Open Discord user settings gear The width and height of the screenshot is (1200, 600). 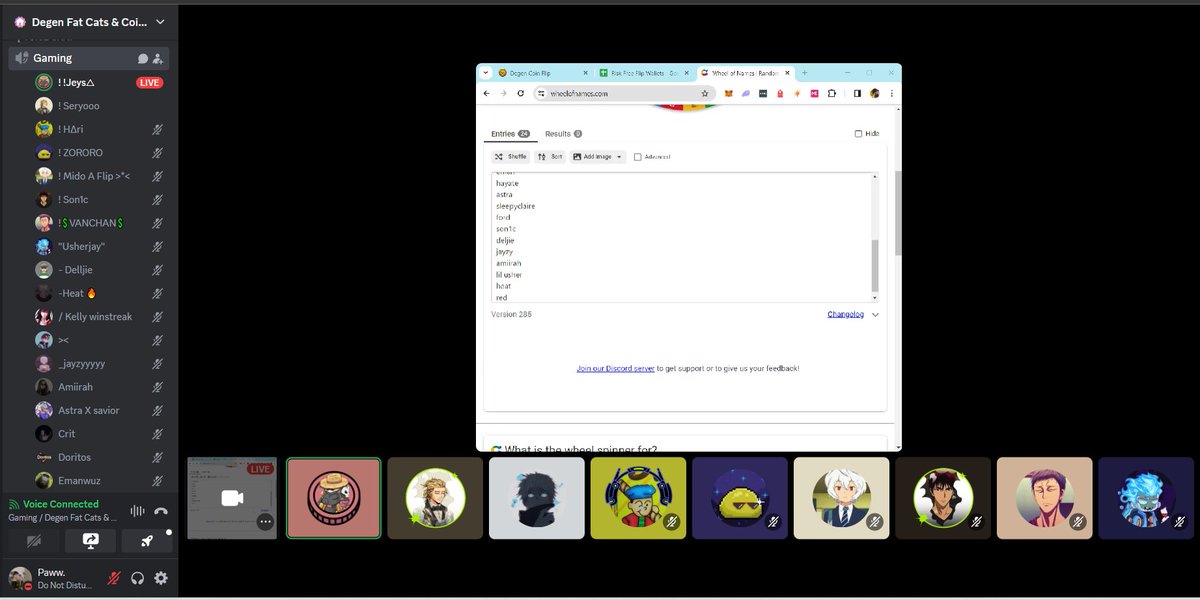click(x=161, y=578)
